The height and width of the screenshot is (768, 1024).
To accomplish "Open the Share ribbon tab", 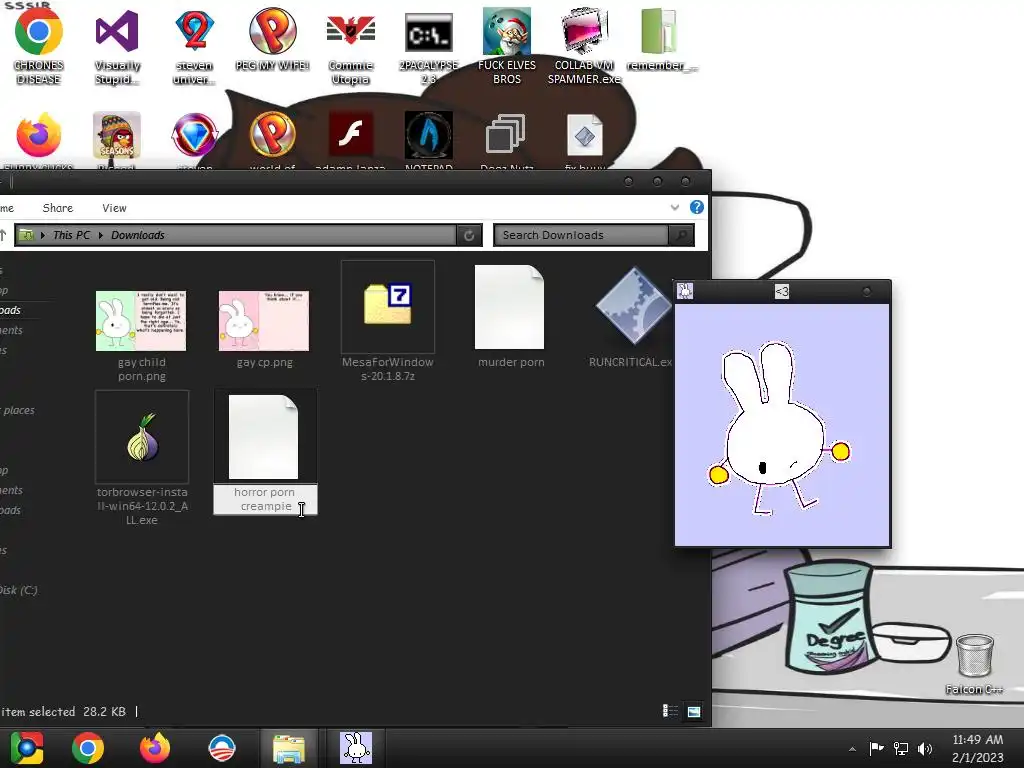I will click(57, 208).
